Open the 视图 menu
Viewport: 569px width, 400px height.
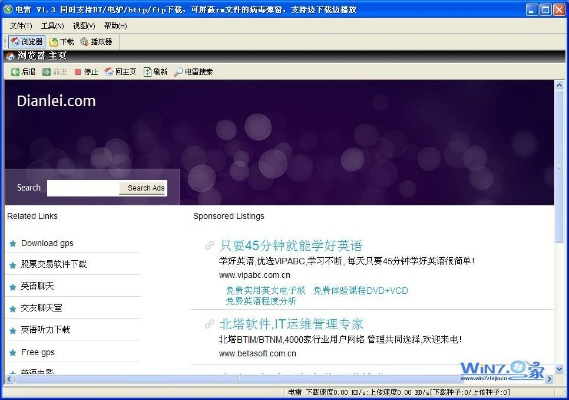(x=84, y=26)
